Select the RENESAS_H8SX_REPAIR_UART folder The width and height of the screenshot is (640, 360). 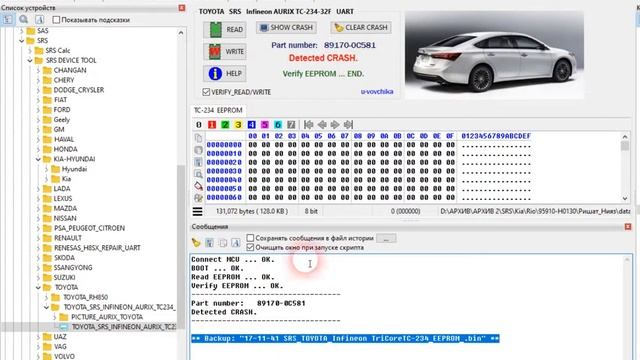pyautogui.click(x=97, y=248)
